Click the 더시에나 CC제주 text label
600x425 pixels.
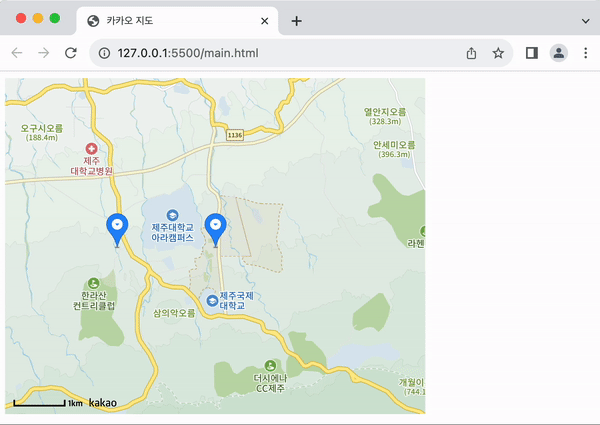click(x=270, y=383)
